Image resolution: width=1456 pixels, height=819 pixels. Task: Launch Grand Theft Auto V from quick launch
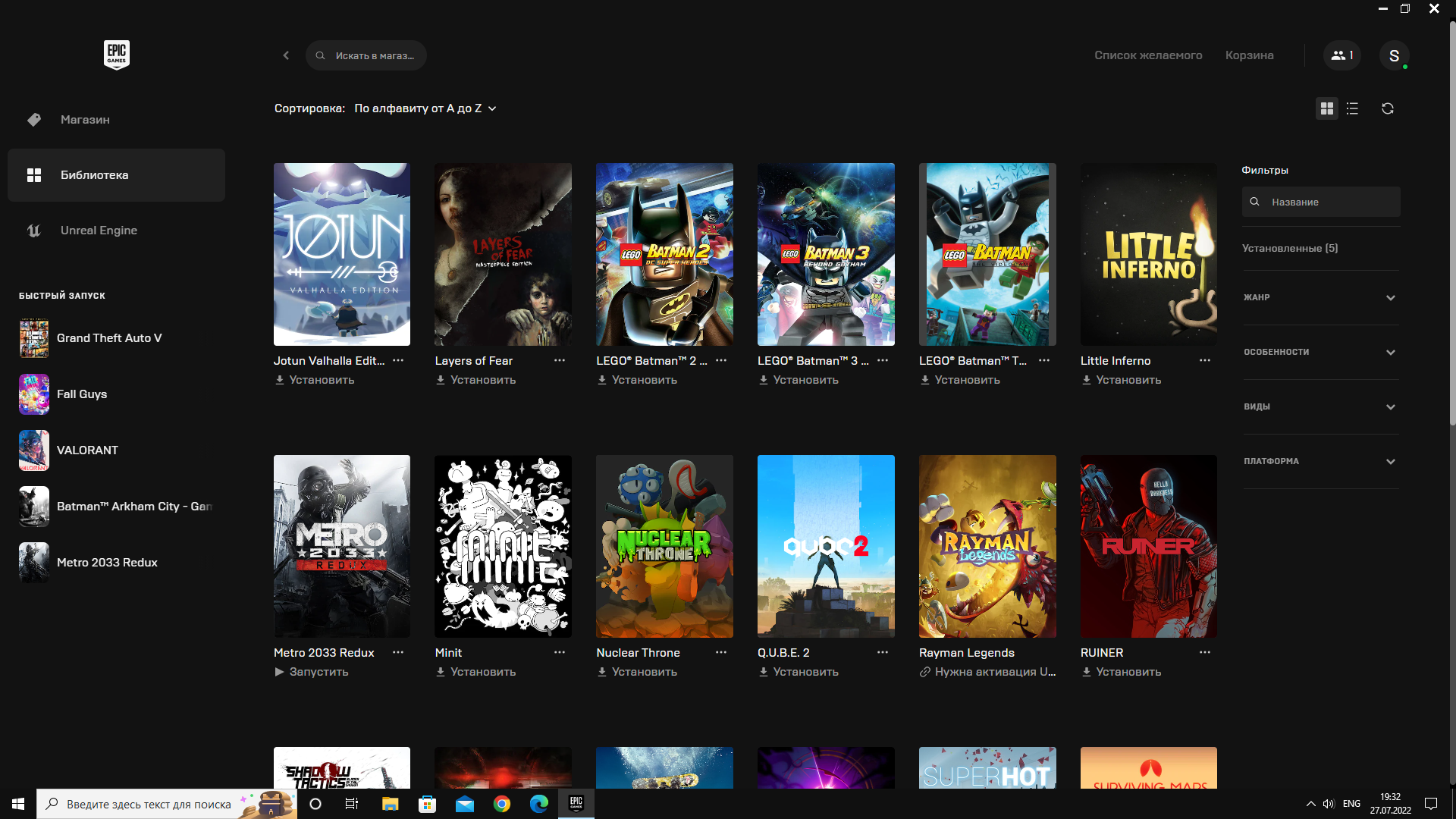pyautogui.click(x=116, y=338)
